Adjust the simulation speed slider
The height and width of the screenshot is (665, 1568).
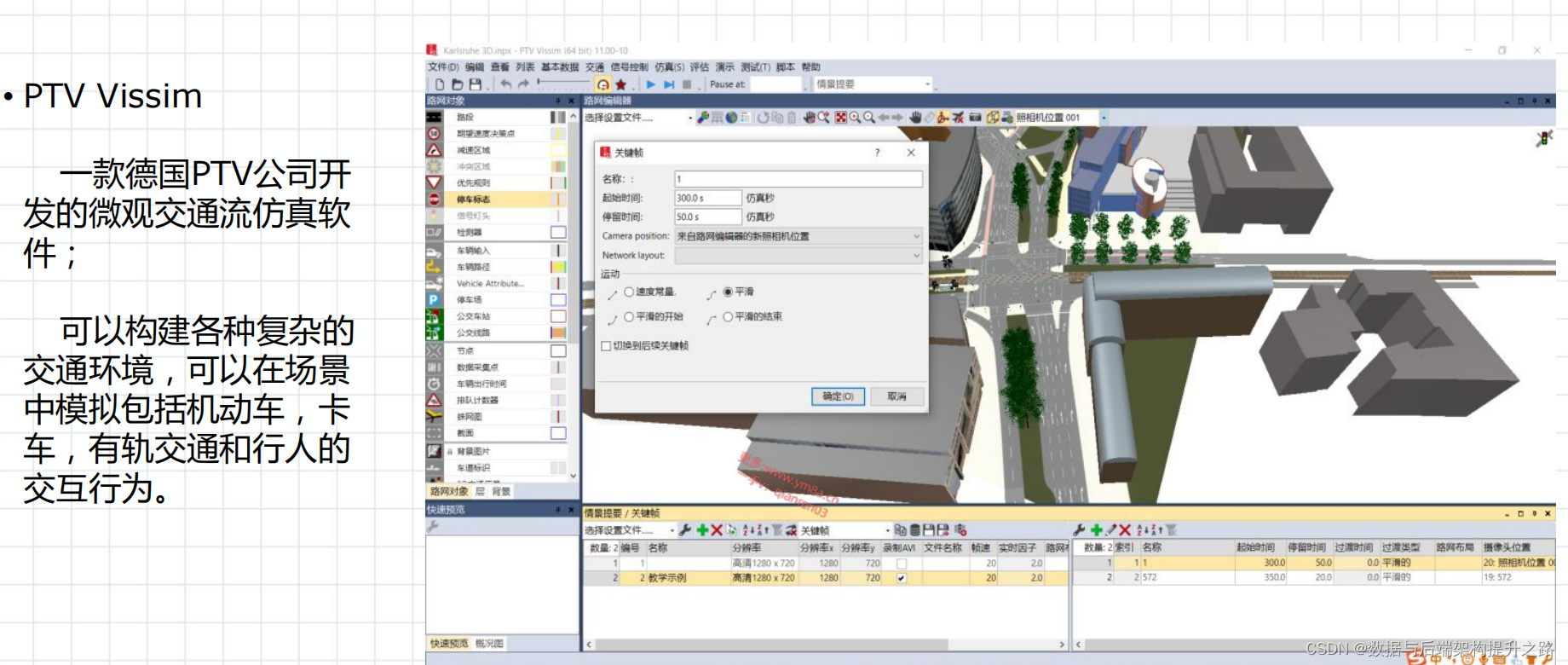(562, 84)
